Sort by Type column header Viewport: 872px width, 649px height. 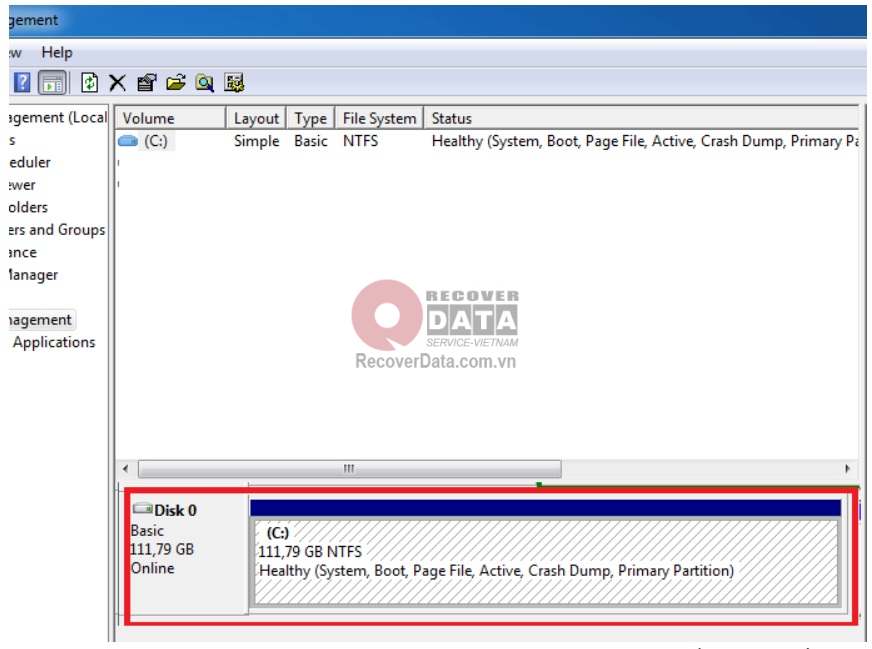tap(310, 118)
